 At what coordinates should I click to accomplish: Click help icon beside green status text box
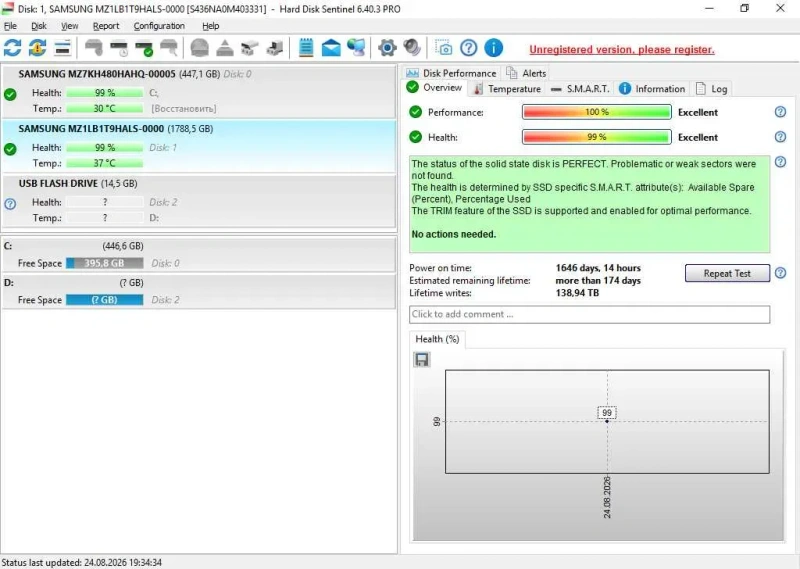tap(780, 162)
